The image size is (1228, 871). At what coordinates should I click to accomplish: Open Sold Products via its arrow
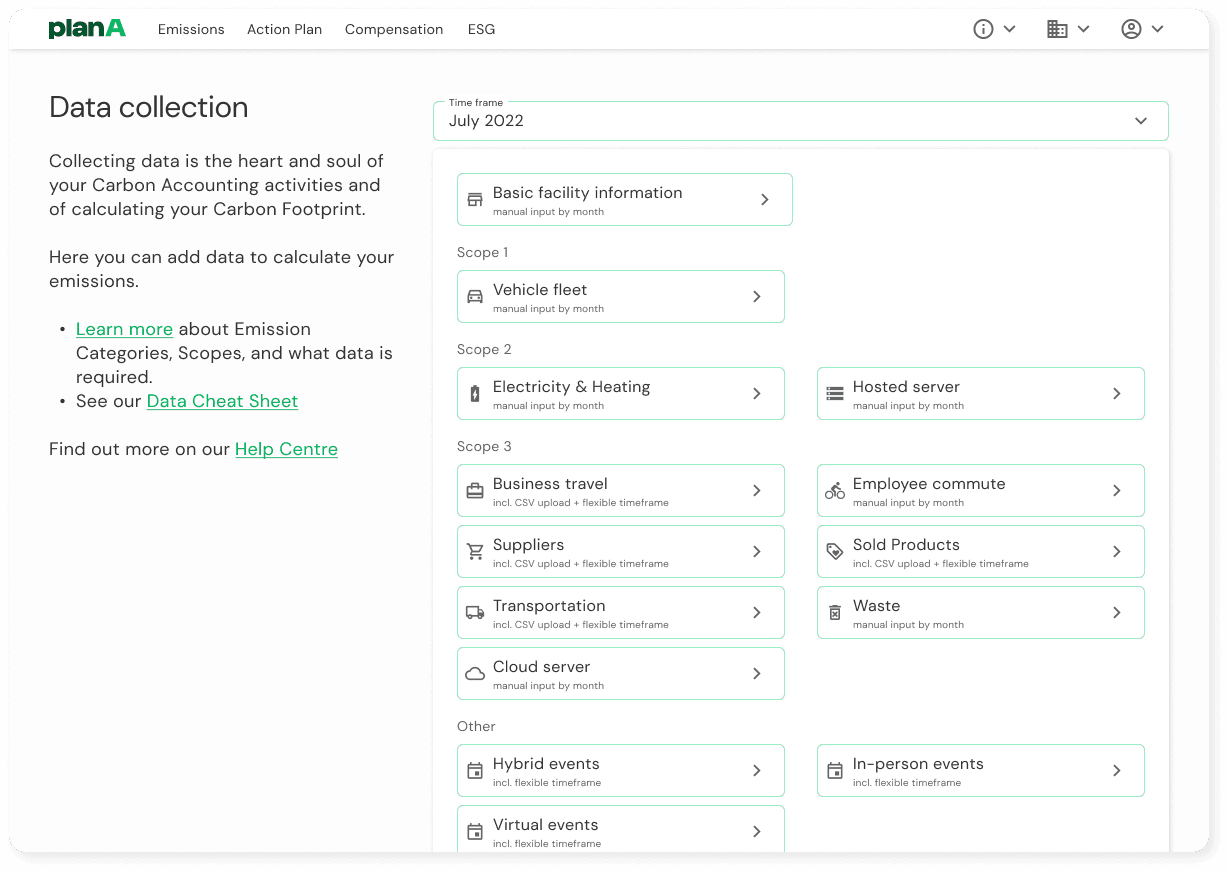[1117, 552]
